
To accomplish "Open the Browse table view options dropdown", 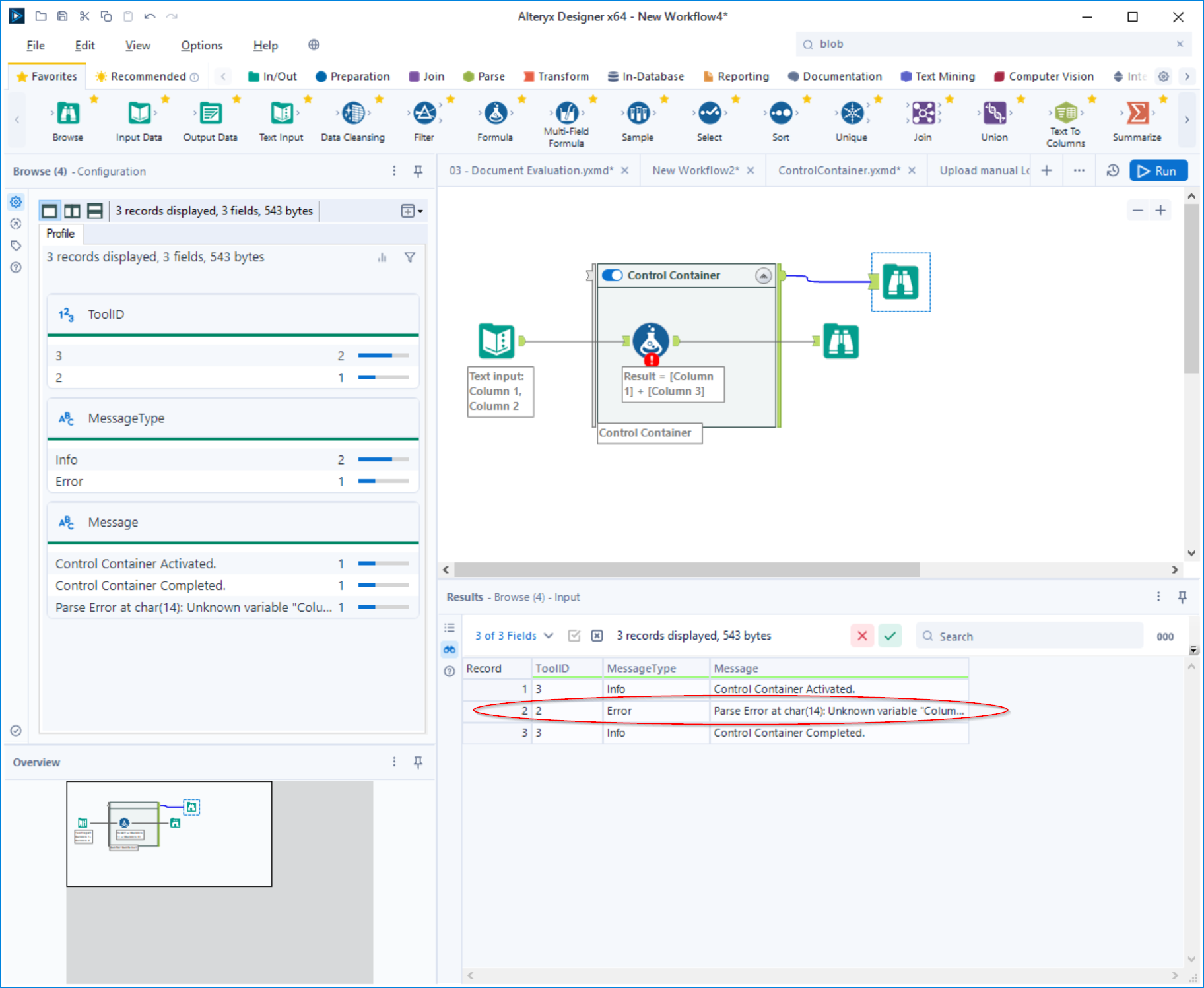I will (x=411, y=211).
